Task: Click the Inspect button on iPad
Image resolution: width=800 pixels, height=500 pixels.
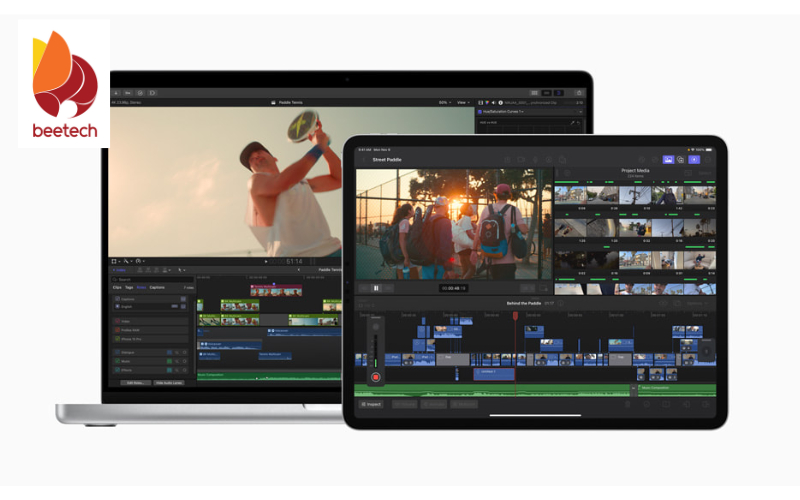Action: pyautogui.click(x=372, y=404)
